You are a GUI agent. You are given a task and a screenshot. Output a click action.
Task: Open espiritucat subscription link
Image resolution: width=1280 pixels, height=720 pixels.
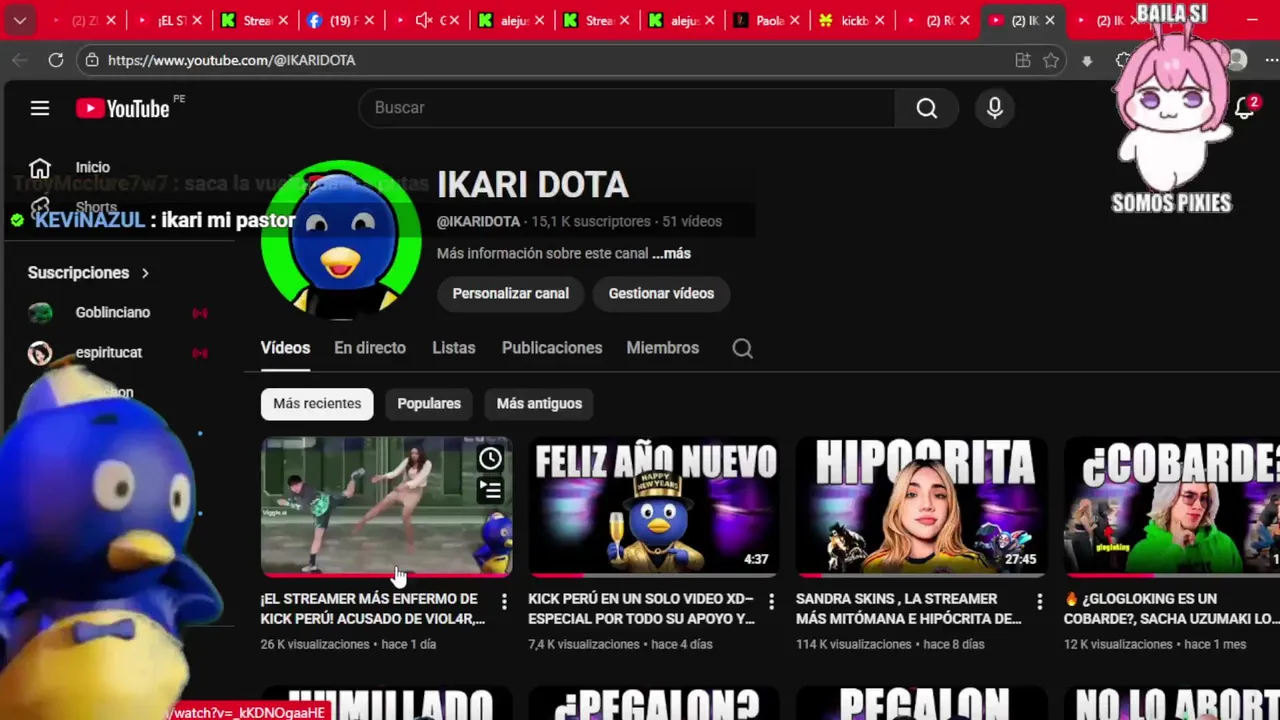click(109, 353)
